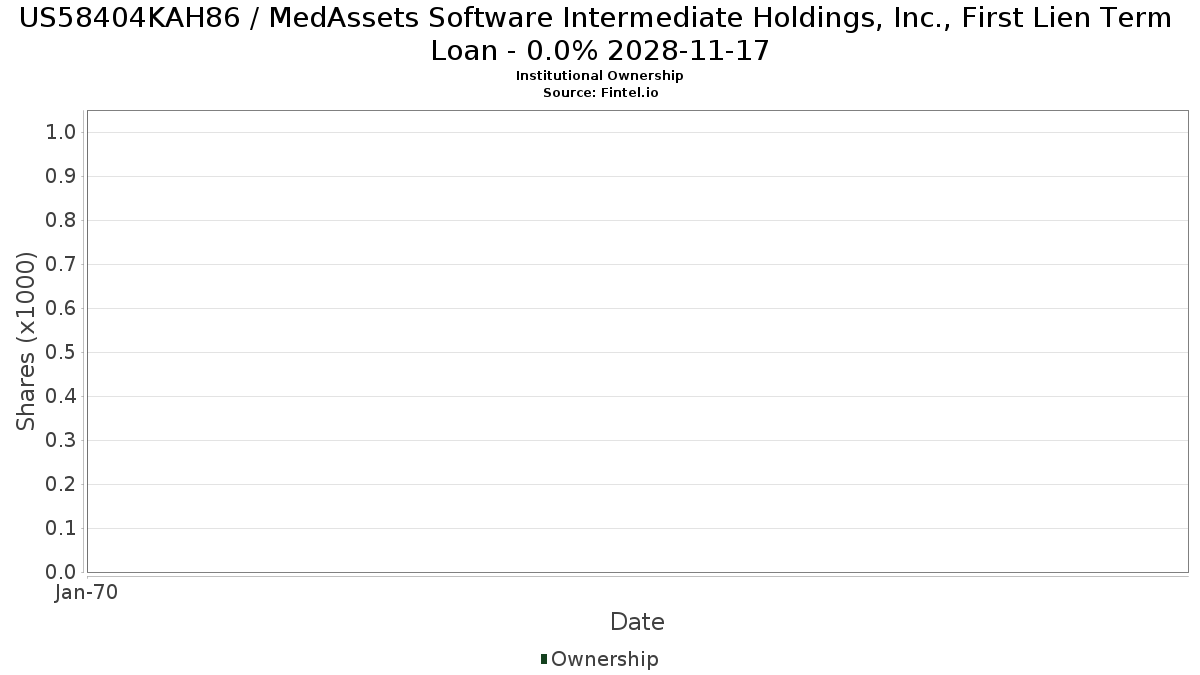Click the 0.9 y-axis tick label
Viewport: 1200px width, 675px height.
[x=62, y=177]
